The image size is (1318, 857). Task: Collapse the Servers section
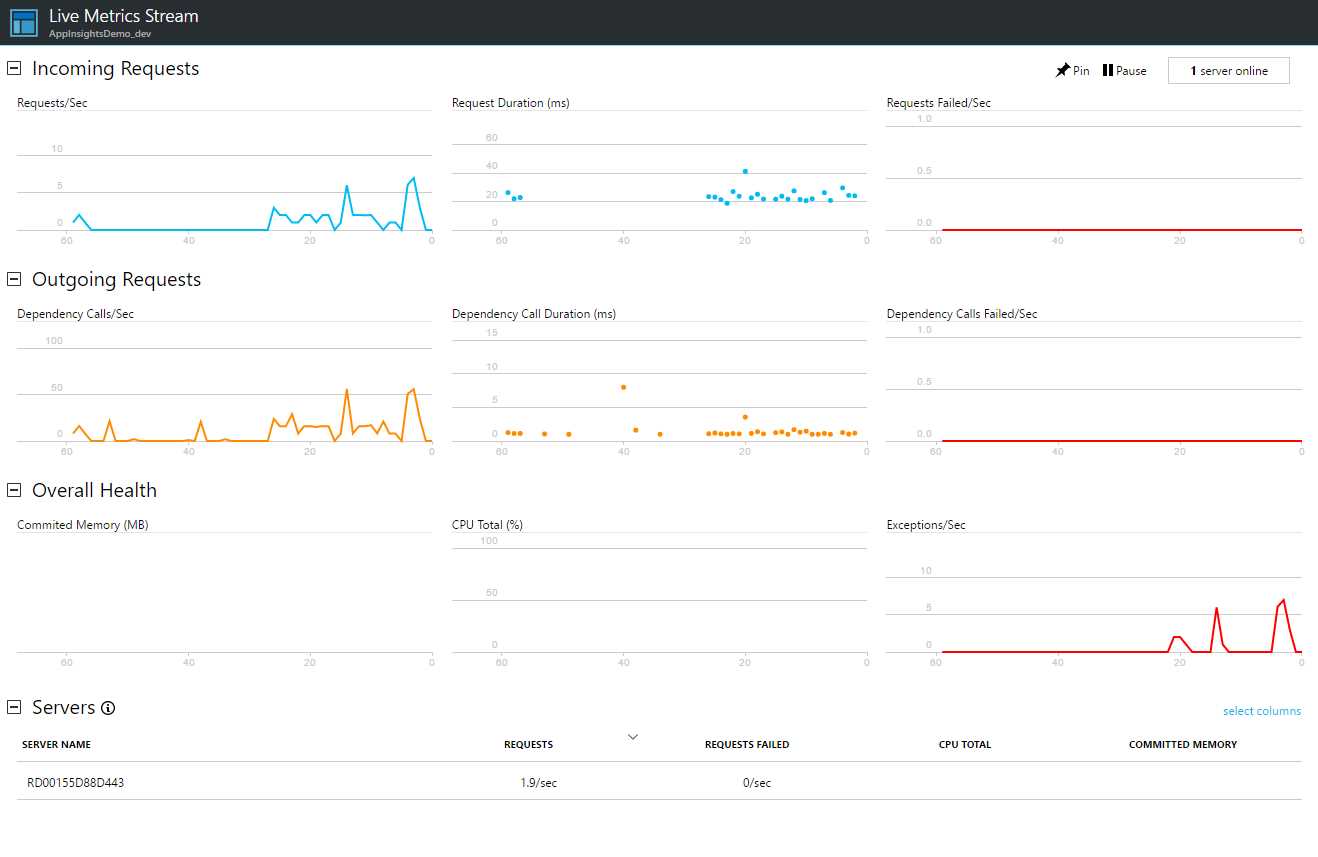[12, 707]
